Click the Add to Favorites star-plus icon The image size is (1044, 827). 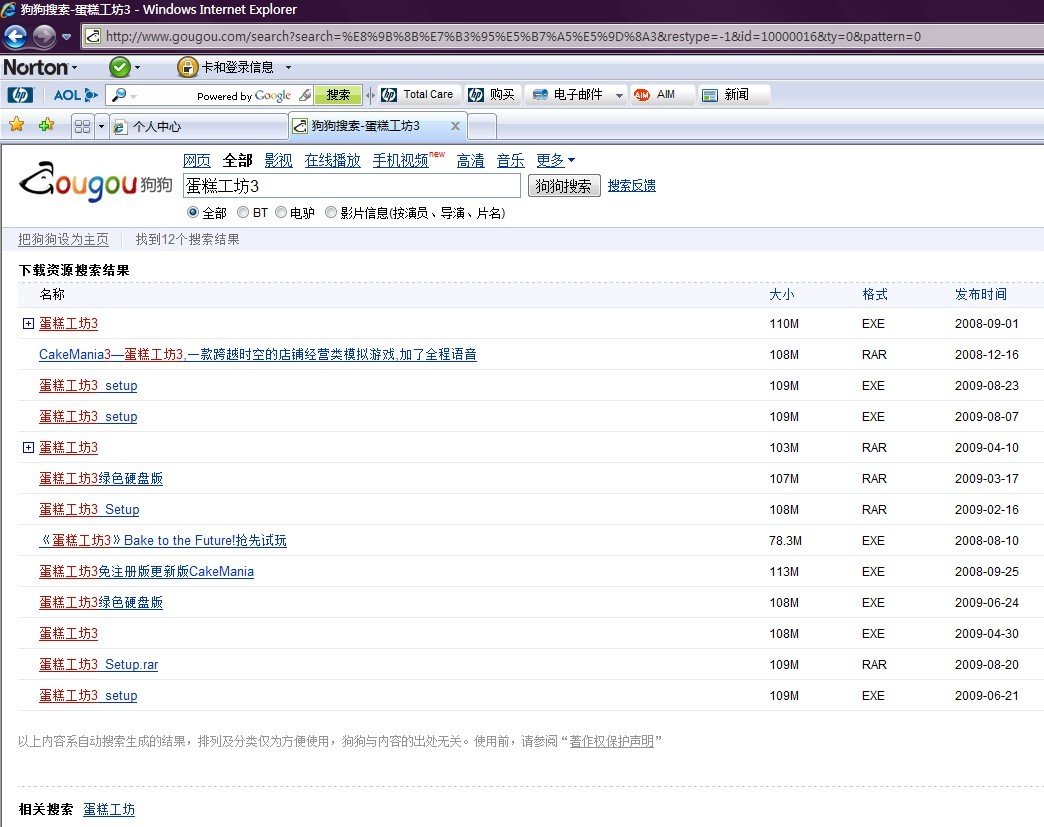coord(46,126)
